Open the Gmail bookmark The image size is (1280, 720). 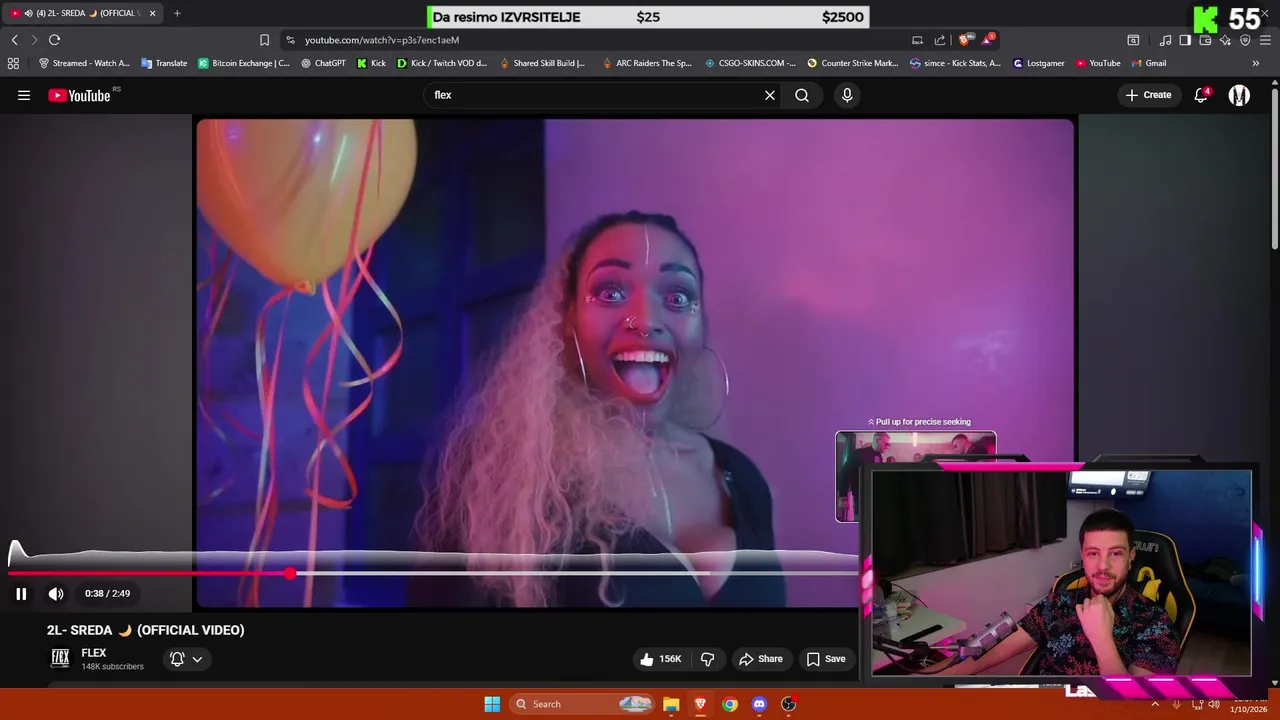tap(1148, 63)
